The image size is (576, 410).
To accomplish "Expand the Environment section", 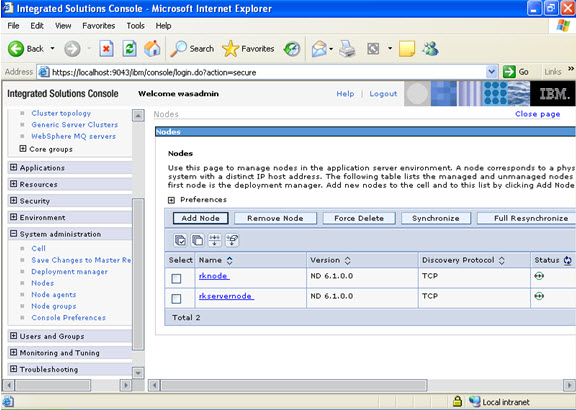I will click(14, 217).
